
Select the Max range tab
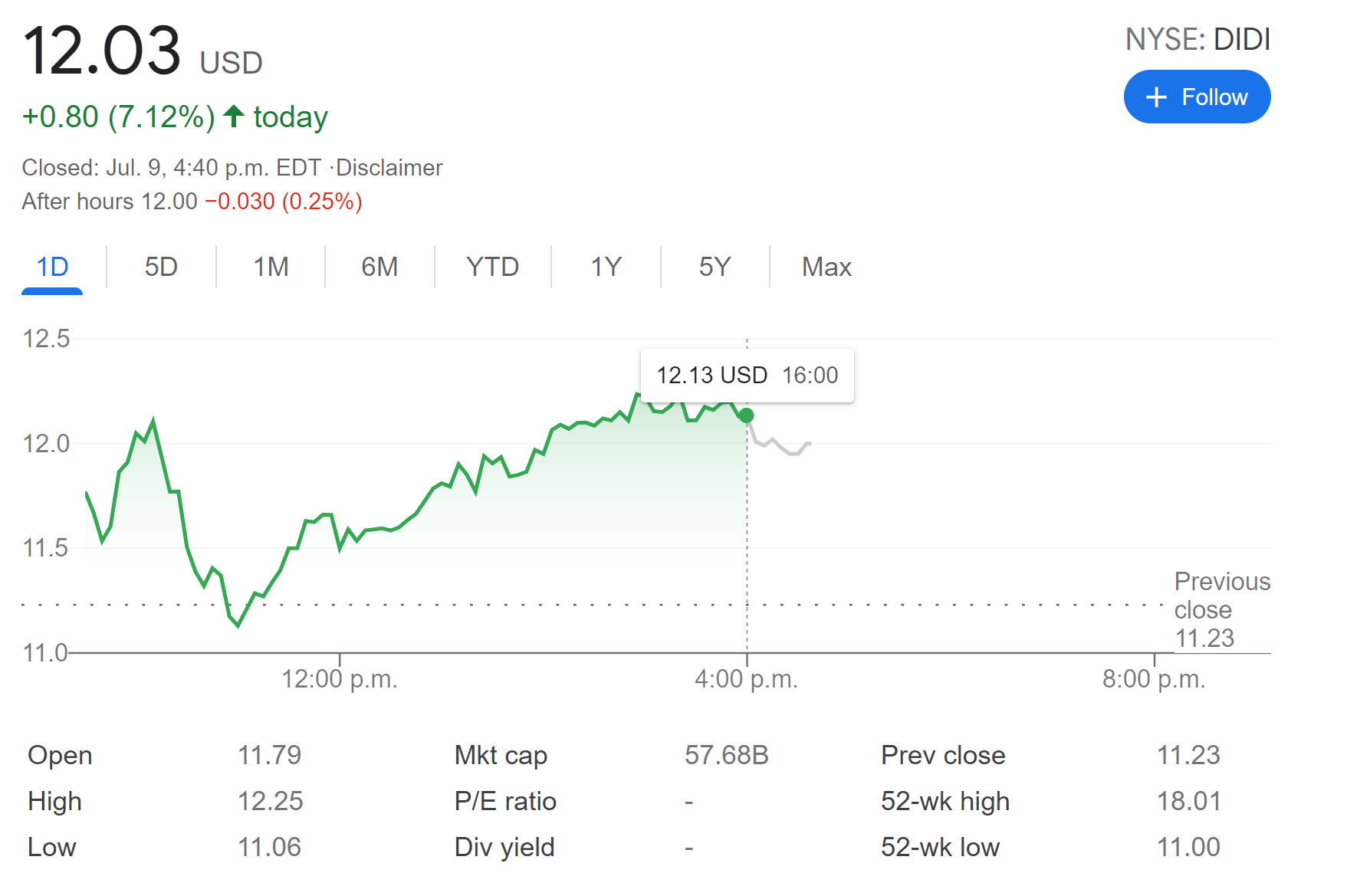click(x=826, y=267)
